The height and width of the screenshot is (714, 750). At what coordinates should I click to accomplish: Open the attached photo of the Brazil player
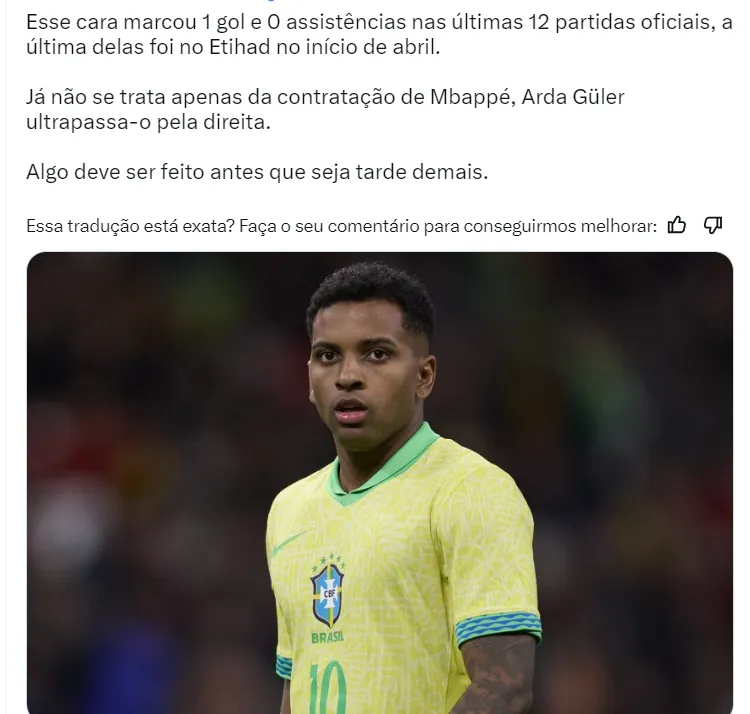(380, 483)
